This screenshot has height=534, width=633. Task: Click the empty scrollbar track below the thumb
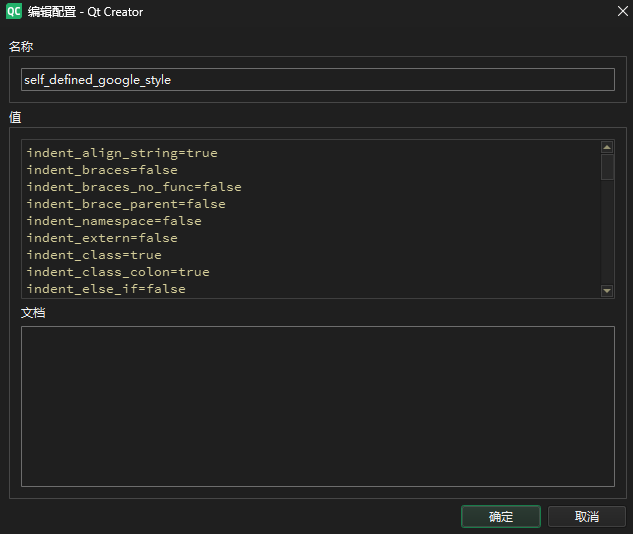point(607,232)
